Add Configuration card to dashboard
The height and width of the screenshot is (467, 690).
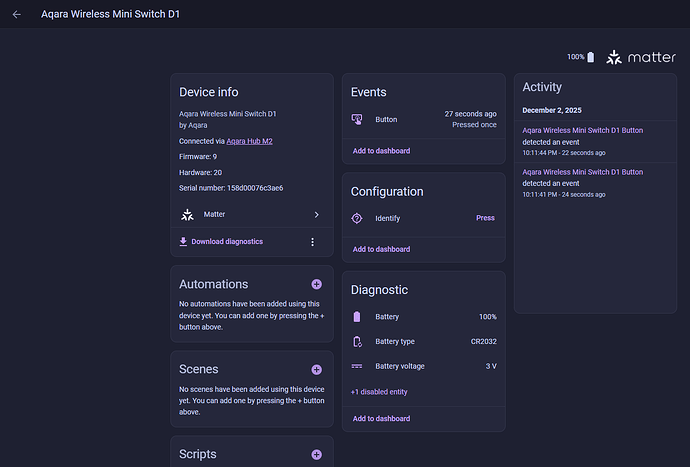tap(381, 249)
